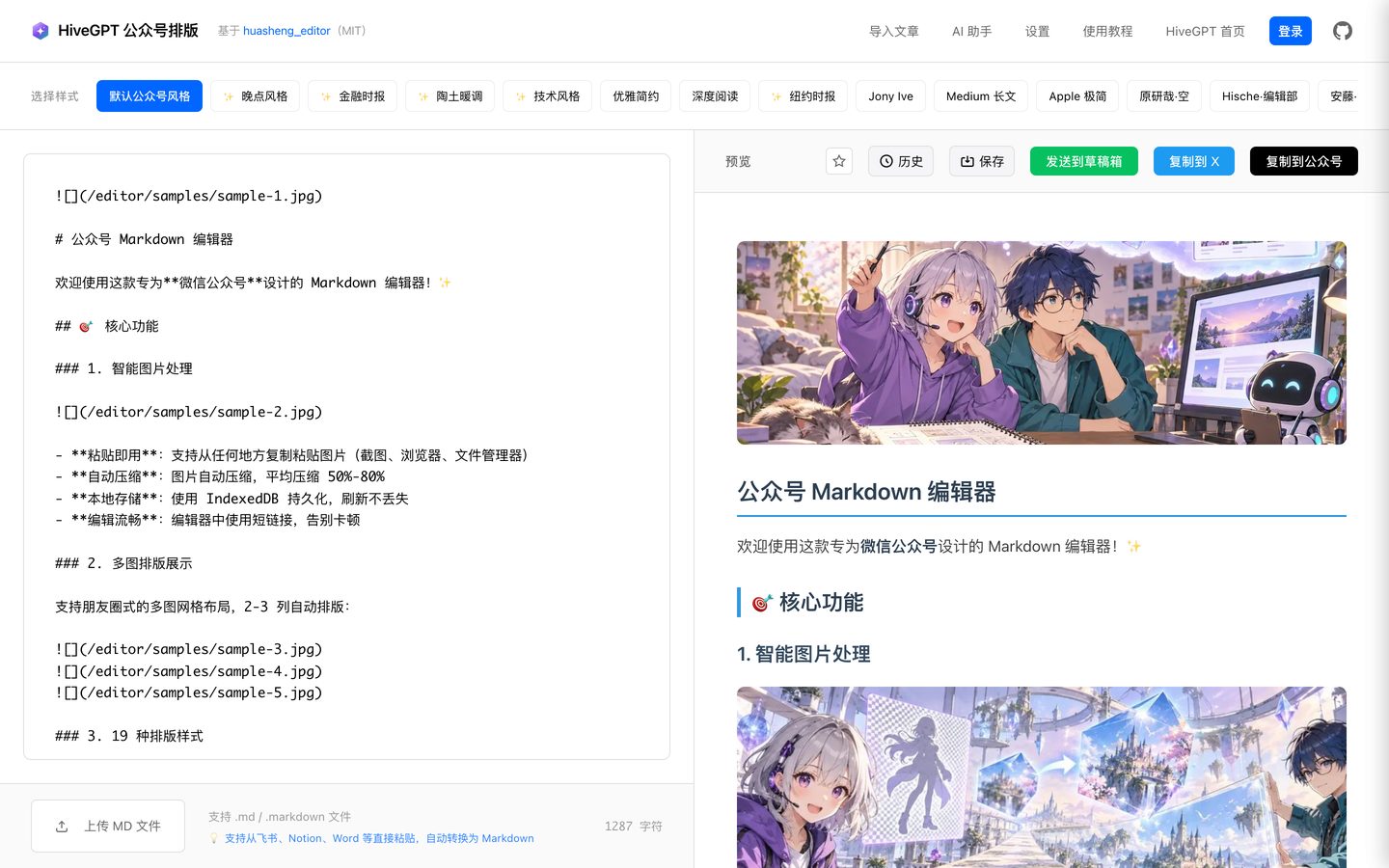Choose the 深度阅读 style

coord(715,96)
